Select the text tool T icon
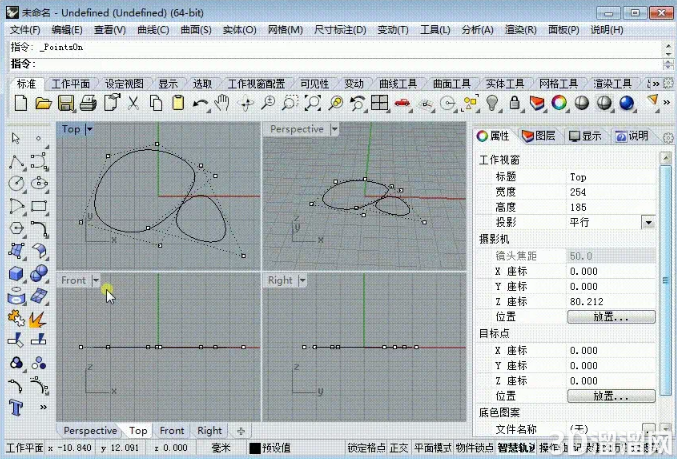The width and height of the screenshot is (677, 459). click(16, 407)
